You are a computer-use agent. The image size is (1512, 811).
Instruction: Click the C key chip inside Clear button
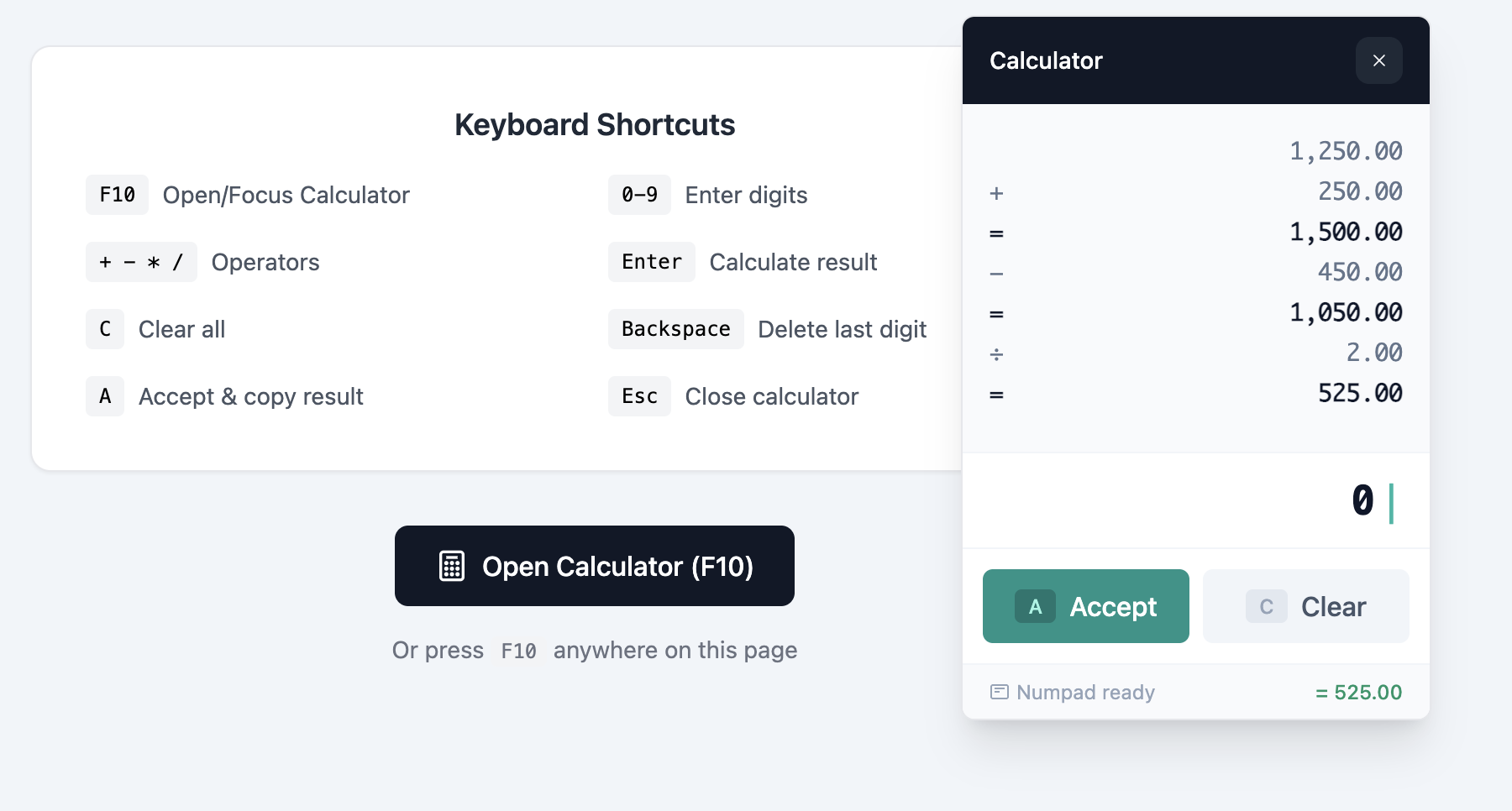click(x=1265, y=606)
